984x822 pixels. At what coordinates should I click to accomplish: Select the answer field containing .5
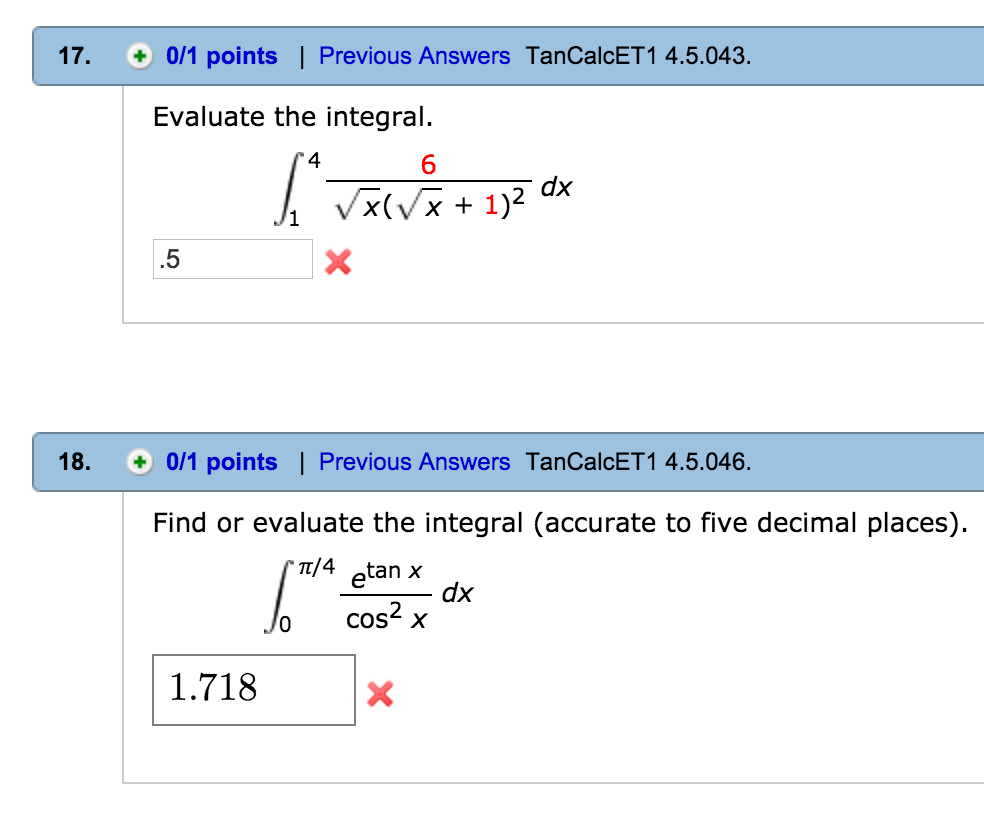(x=232, y=258)
